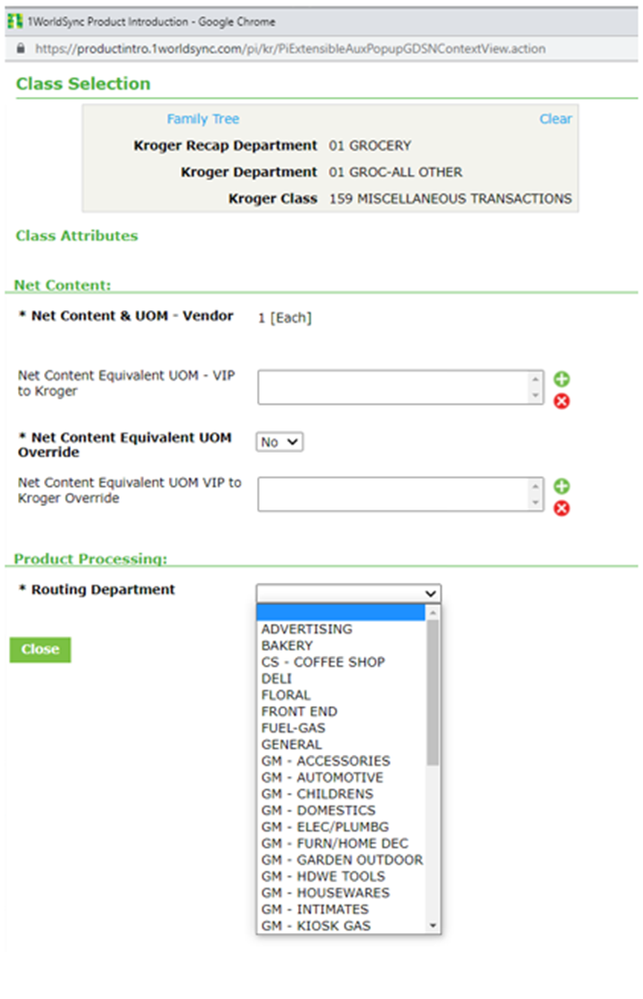643x999 pixels.
Task: Select GM - KIOSK GAS option
Action: click(341, 926)
